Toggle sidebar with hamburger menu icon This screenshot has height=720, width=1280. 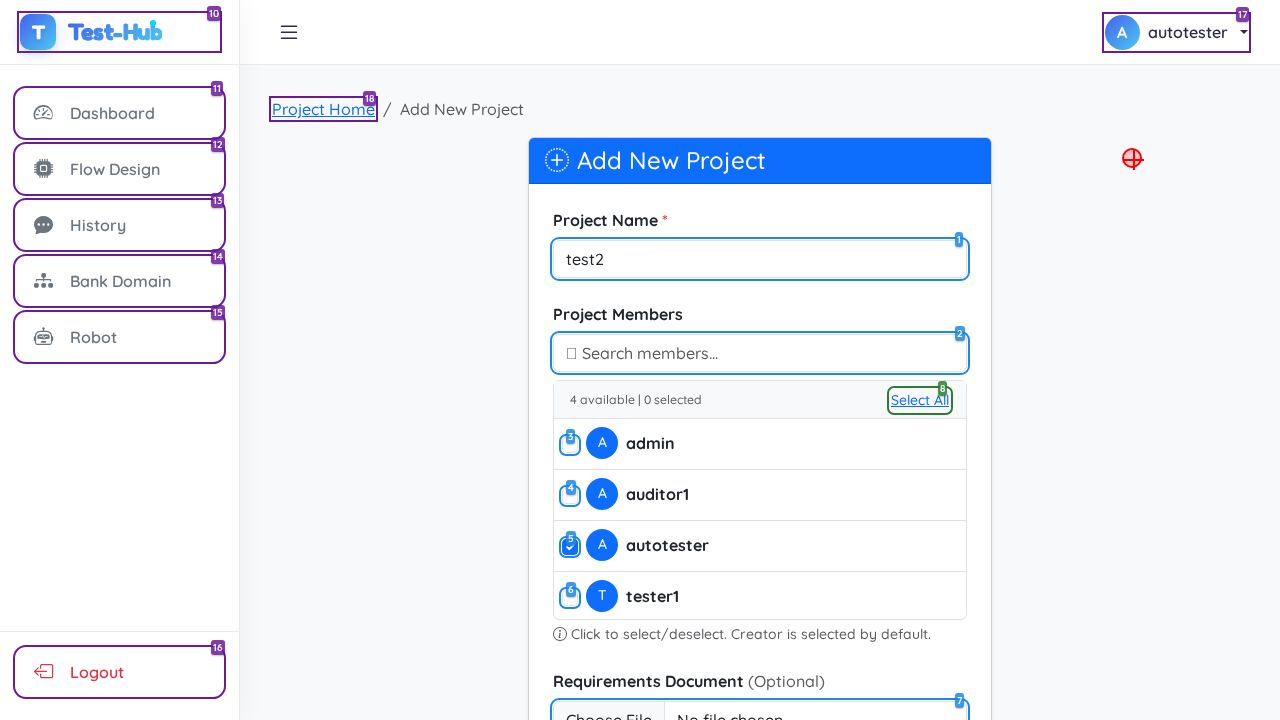click(289, 32)
